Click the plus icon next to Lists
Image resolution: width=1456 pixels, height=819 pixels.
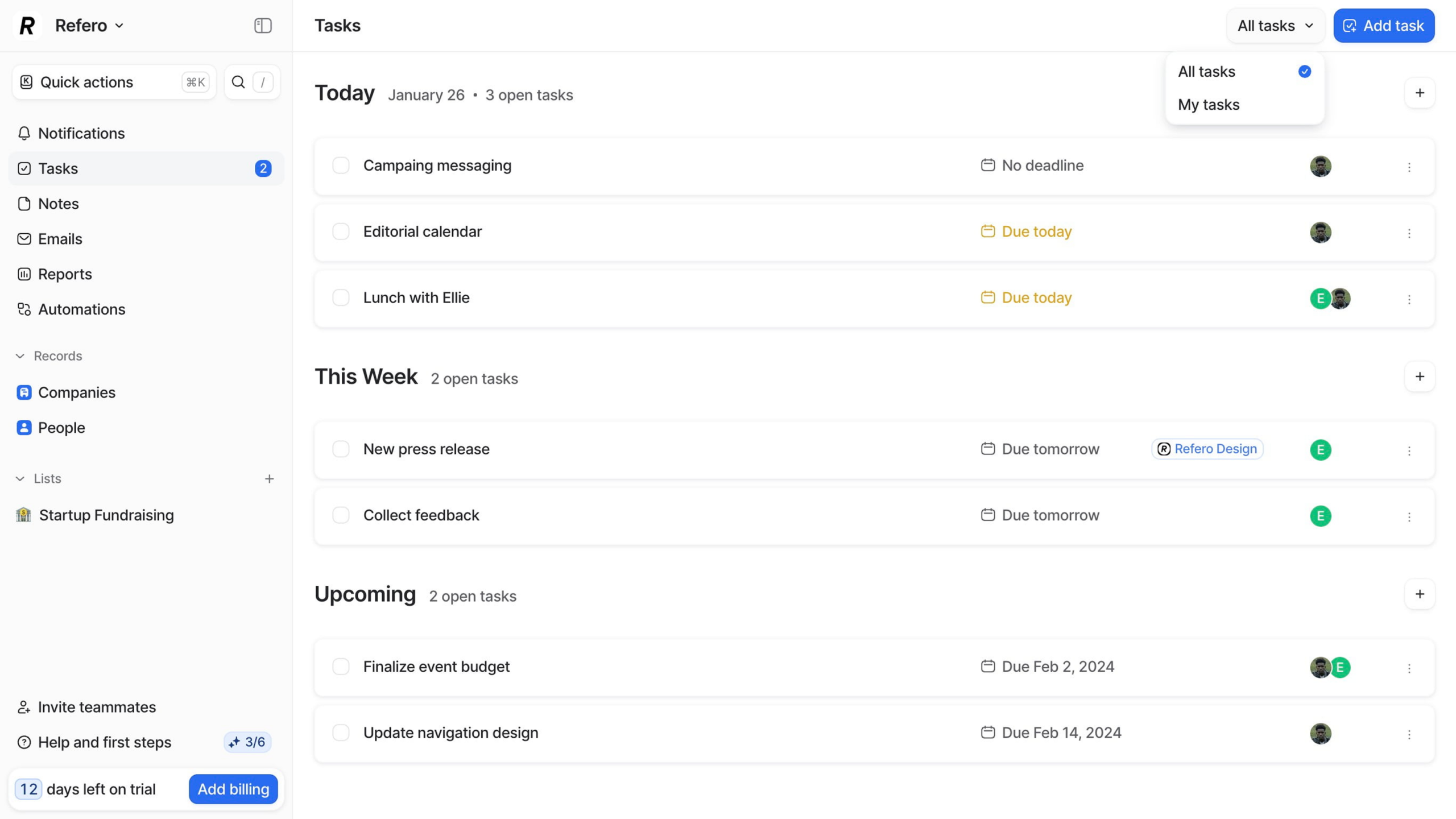pos(269,479)
